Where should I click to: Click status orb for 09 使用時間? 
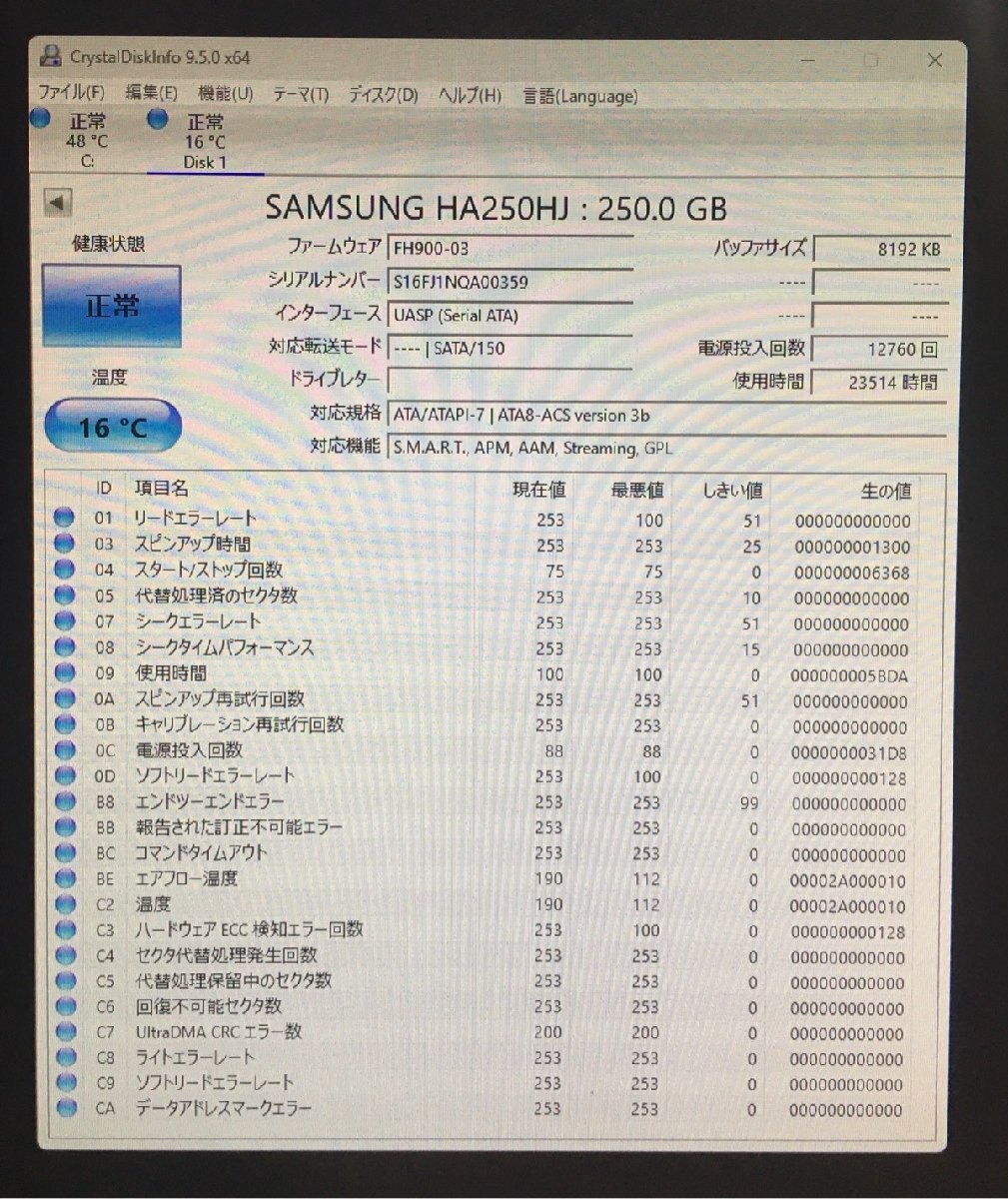(64, 672)
